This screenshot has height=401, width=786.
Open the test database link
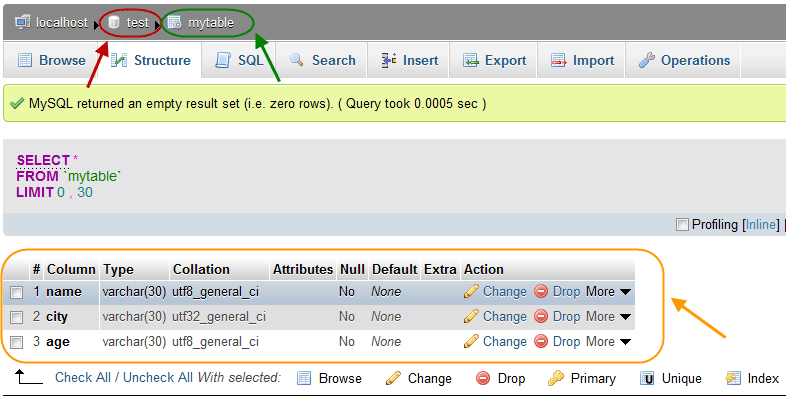(137, 23)
